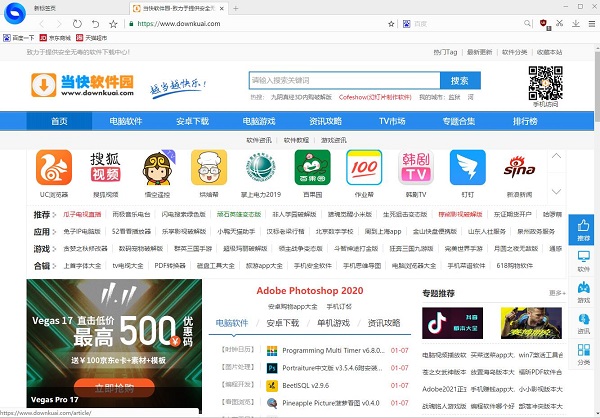Click the monitor 软件 sidebar icon
This screenshot has height=418, width=600.
[x=583, y=261]
